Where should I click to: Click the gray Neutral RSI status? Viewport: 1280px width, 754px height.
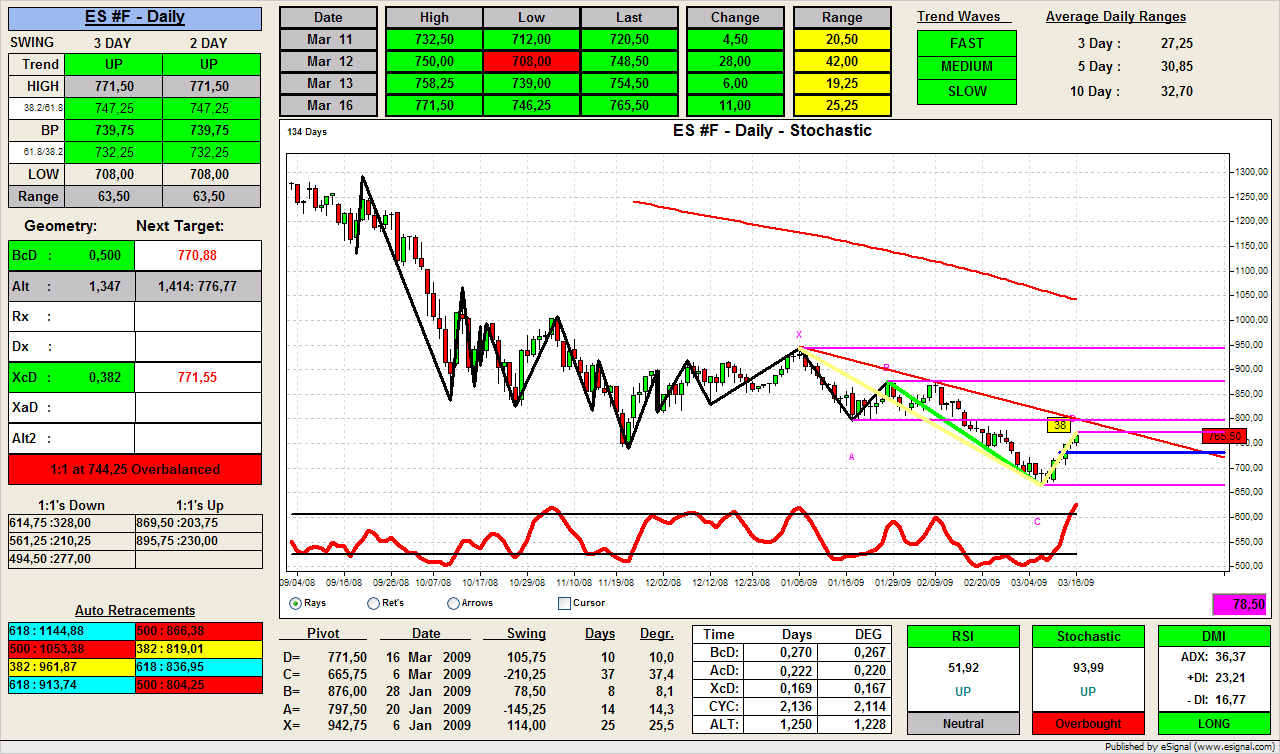point(963,723)
